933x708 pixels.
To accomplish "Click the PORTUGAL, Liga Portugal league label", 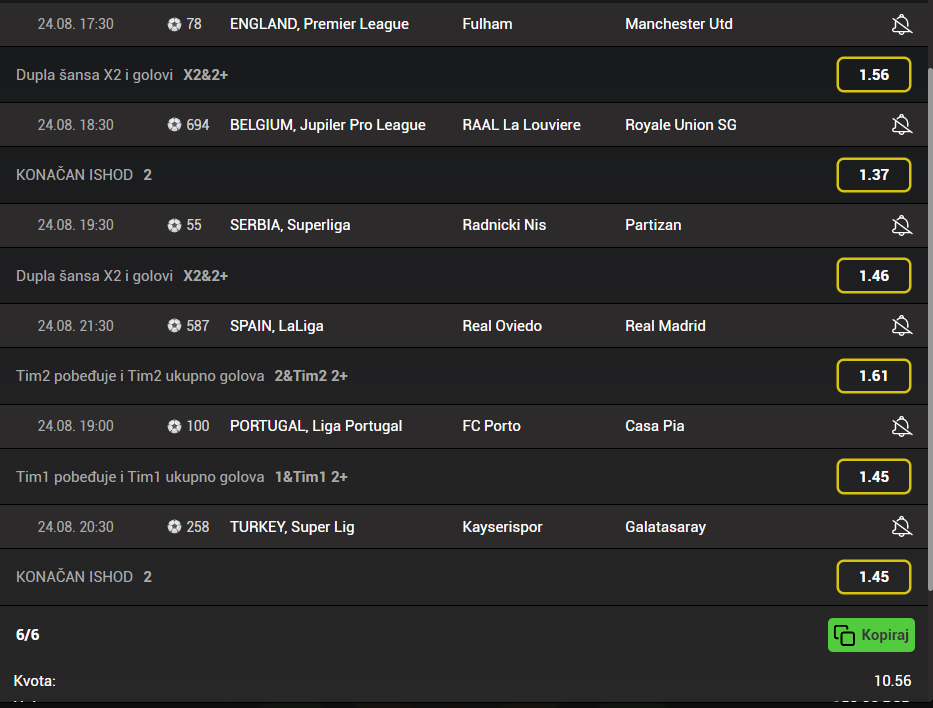I will pyautogui.click(x=315, y=426).
